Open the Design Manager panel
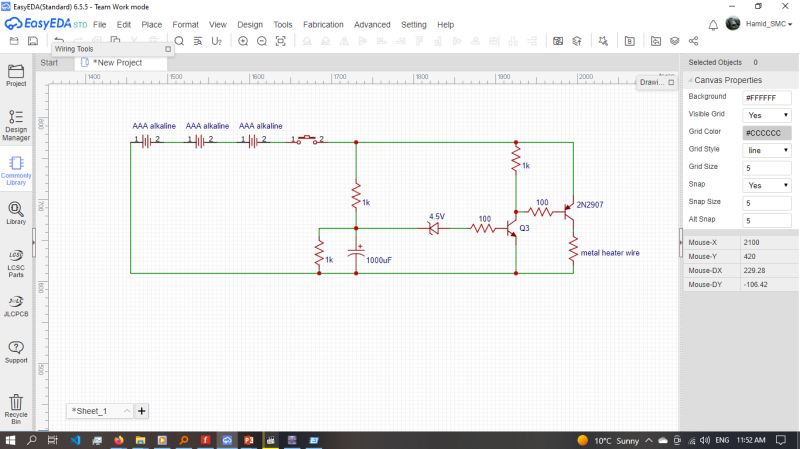 (x=16, y=125)
